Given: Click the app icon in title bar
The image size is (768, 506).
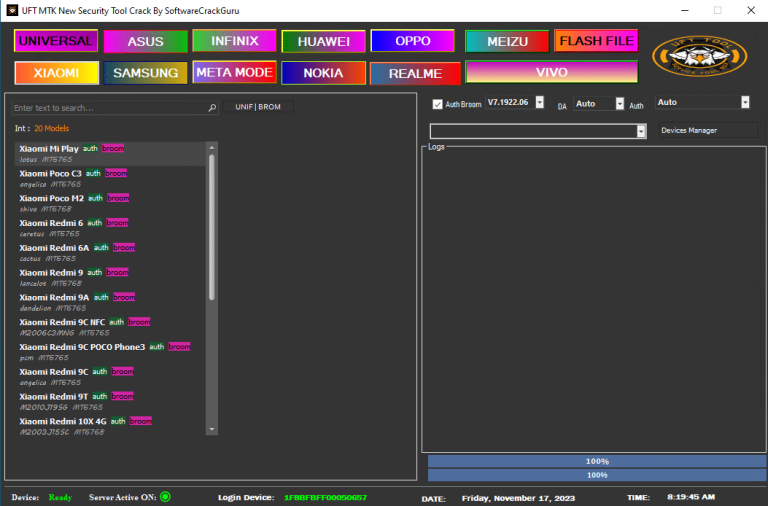Looking at the screenshot, I should [12, 10].
